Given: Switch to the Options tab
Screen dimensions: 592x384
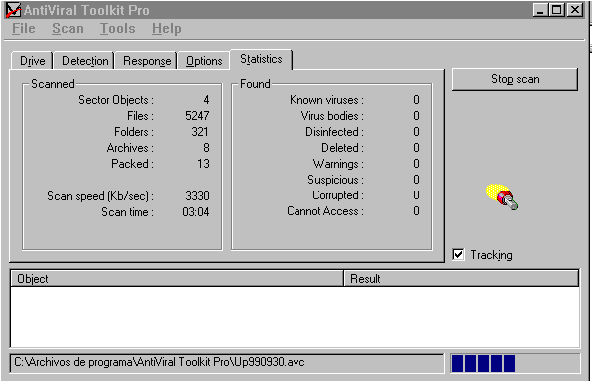Looking at the screenshot, I should (204, 61).
